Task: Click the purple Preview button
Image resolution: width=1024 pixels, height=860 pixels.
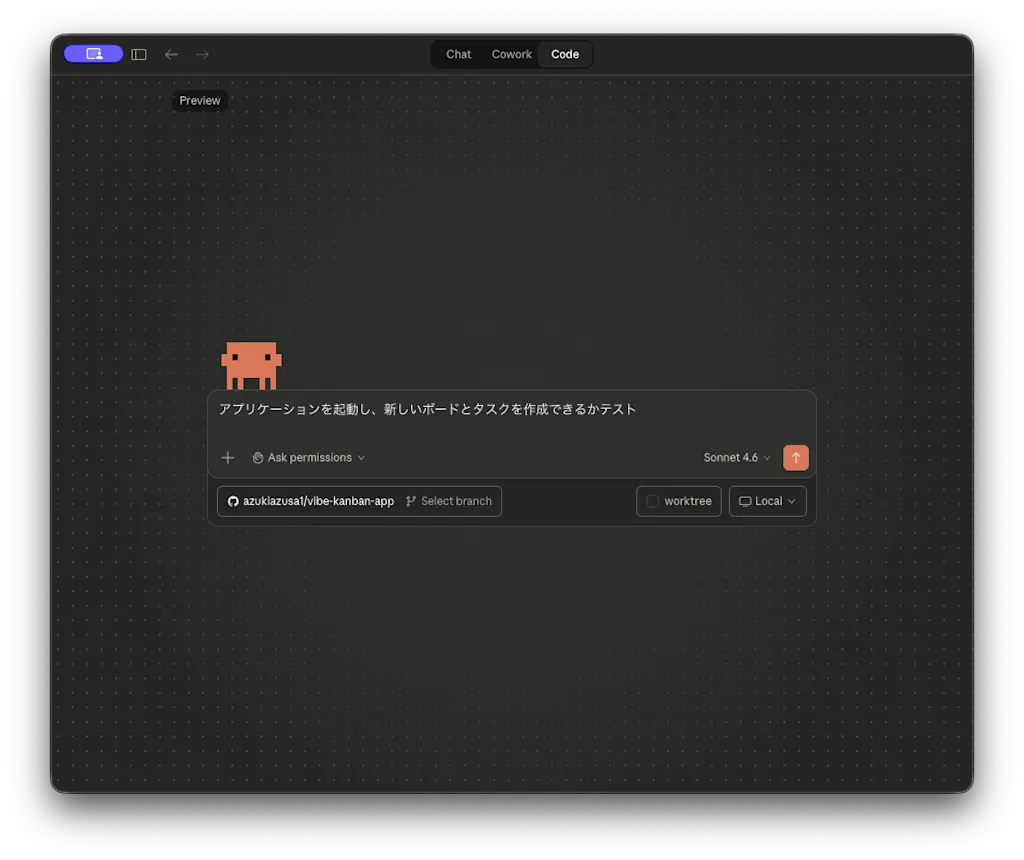Action: pyautogui.click(x=93, y=54)
